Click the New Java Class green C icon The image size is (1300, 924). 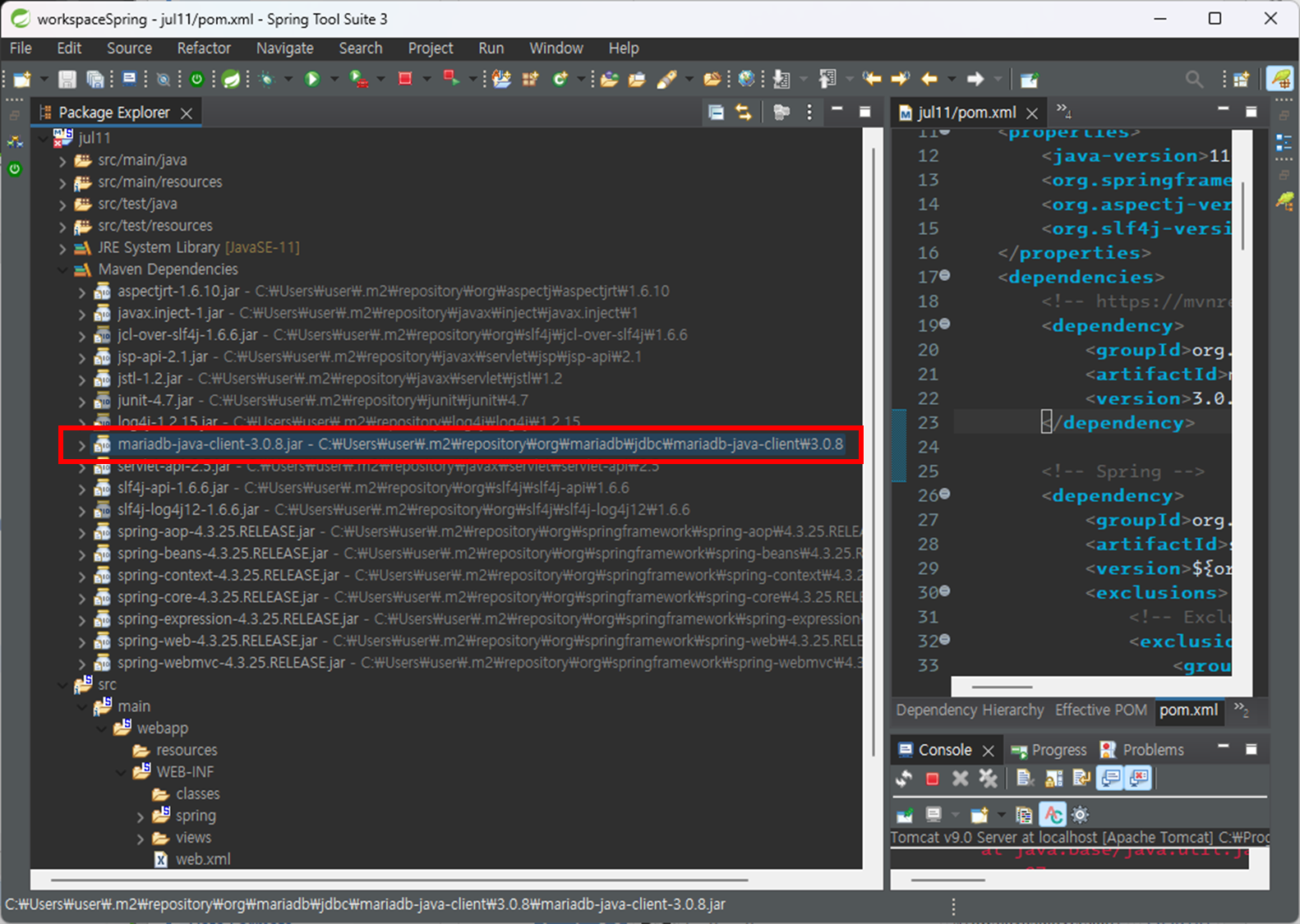point(560,79)
